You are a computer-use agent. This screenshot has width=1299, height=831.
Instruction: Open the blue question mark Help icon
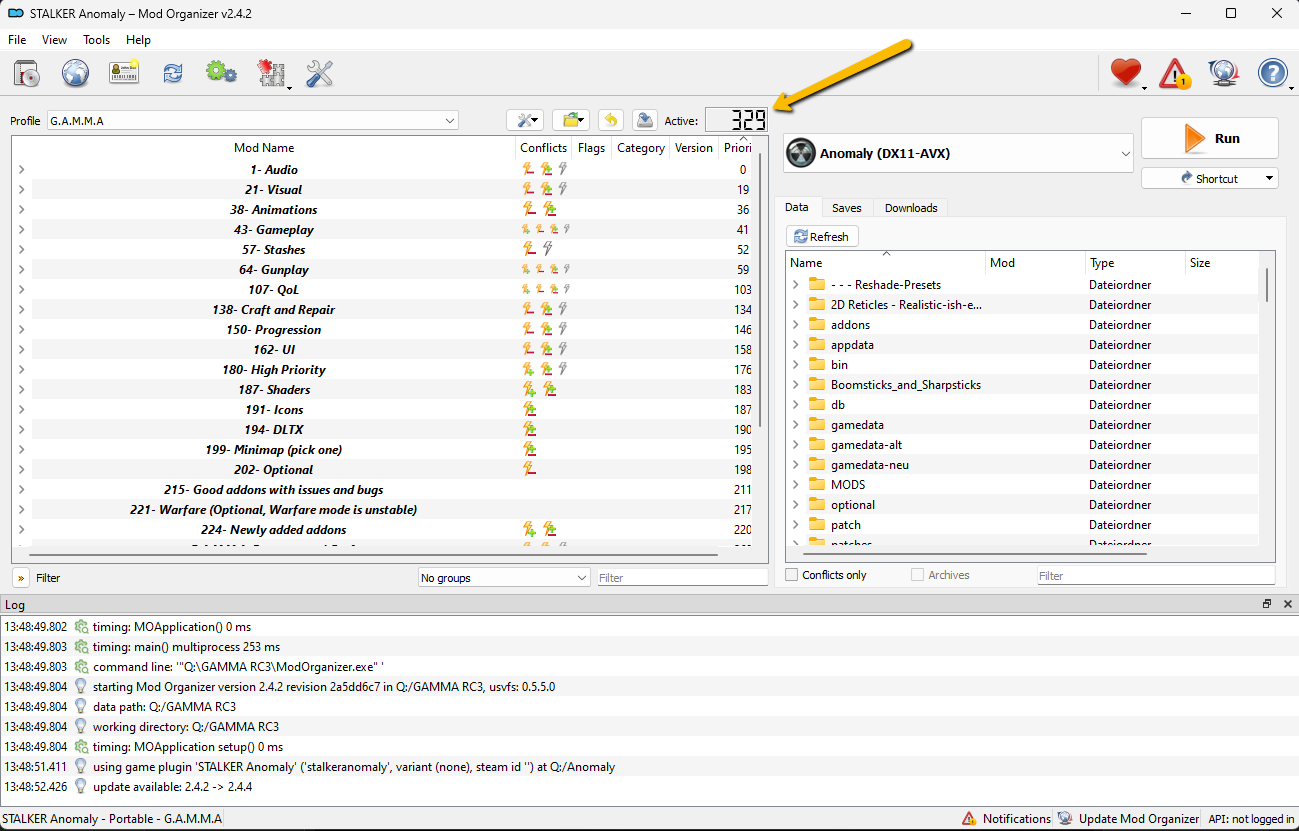1273,73
